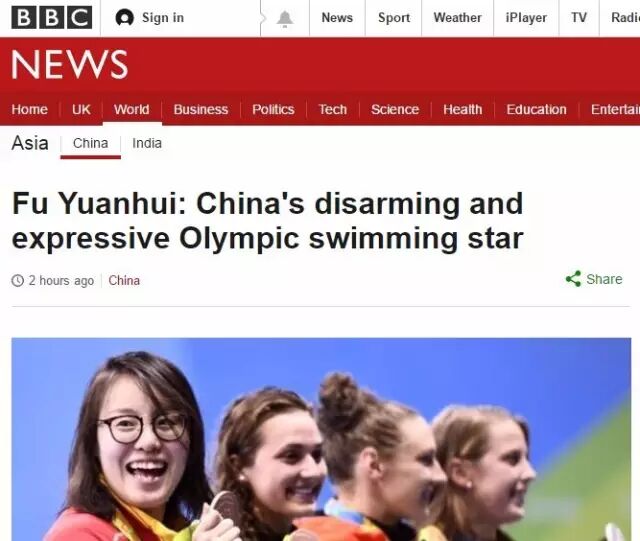The width and height of the screenshot is (640, 541).
Task: Click the BBC logo blocks
Action: click(x=52, y=18)
